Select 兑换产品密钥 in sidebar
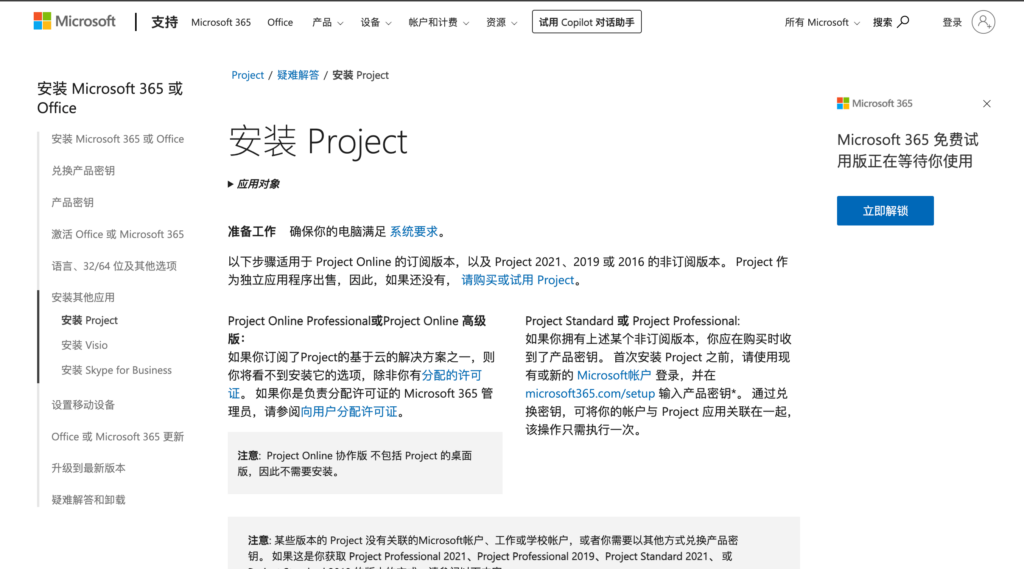 click(x=83, y=171)
